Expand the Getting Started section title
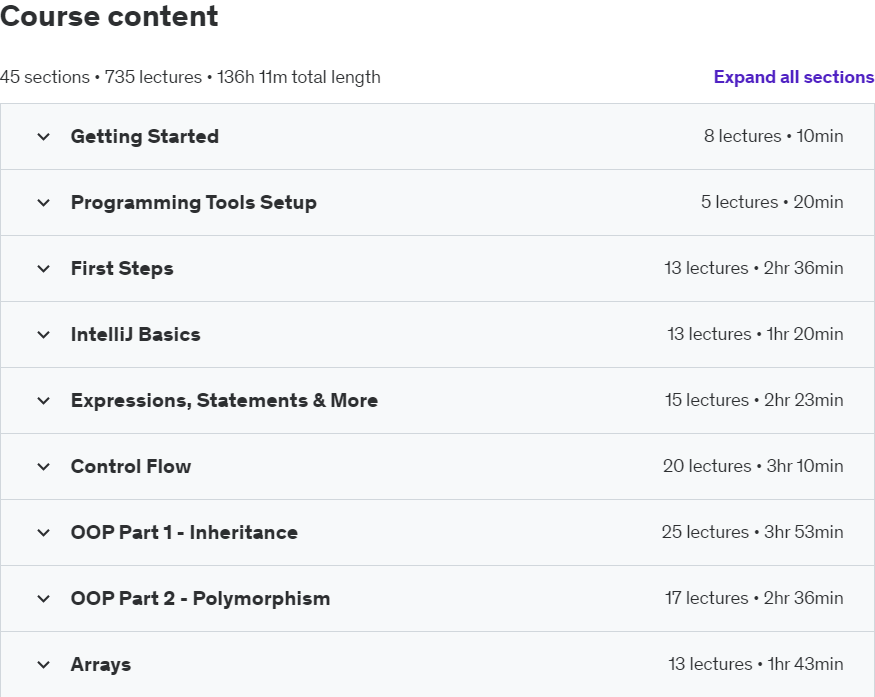This screenshot has height=697, width=875. click(145, 137)
